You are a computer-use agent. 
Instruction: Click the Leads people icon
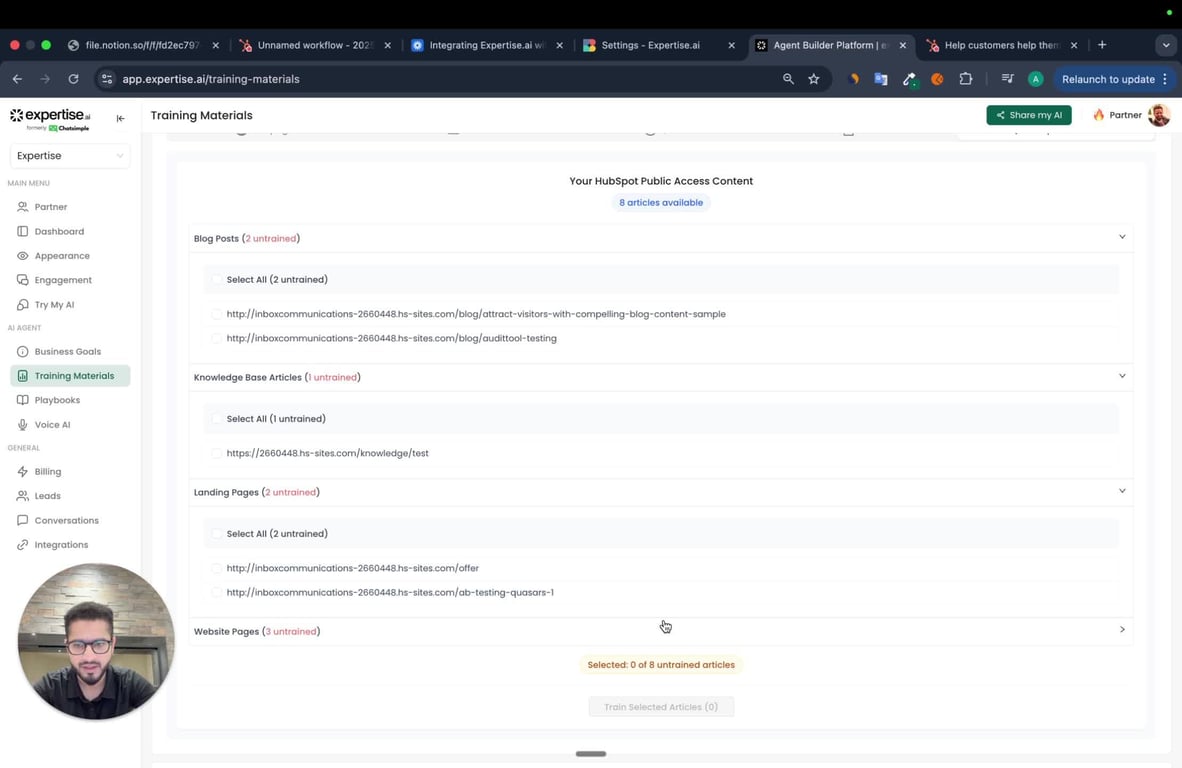[x=23, y=496]
